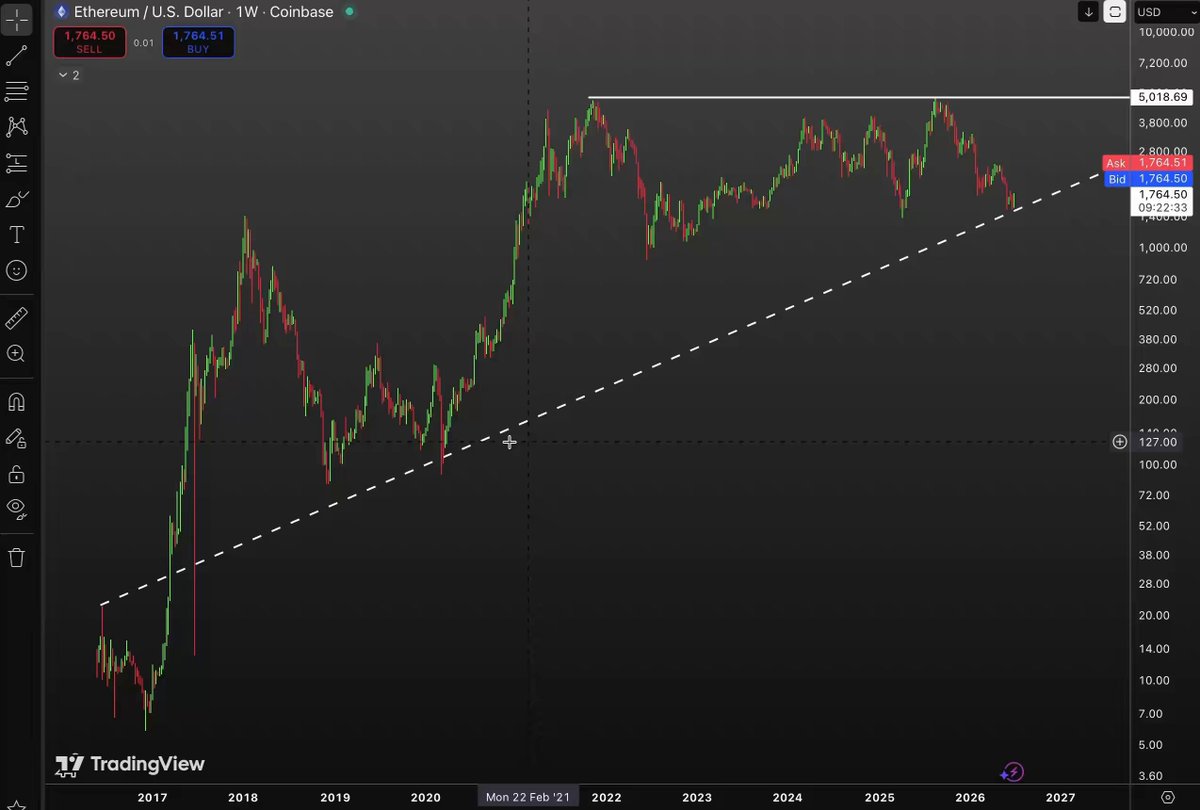Image resolution: width=1200 pixels, height=810 pixels.
Task: Click the 5,018.69 price label
Action: click(1163, 97)
